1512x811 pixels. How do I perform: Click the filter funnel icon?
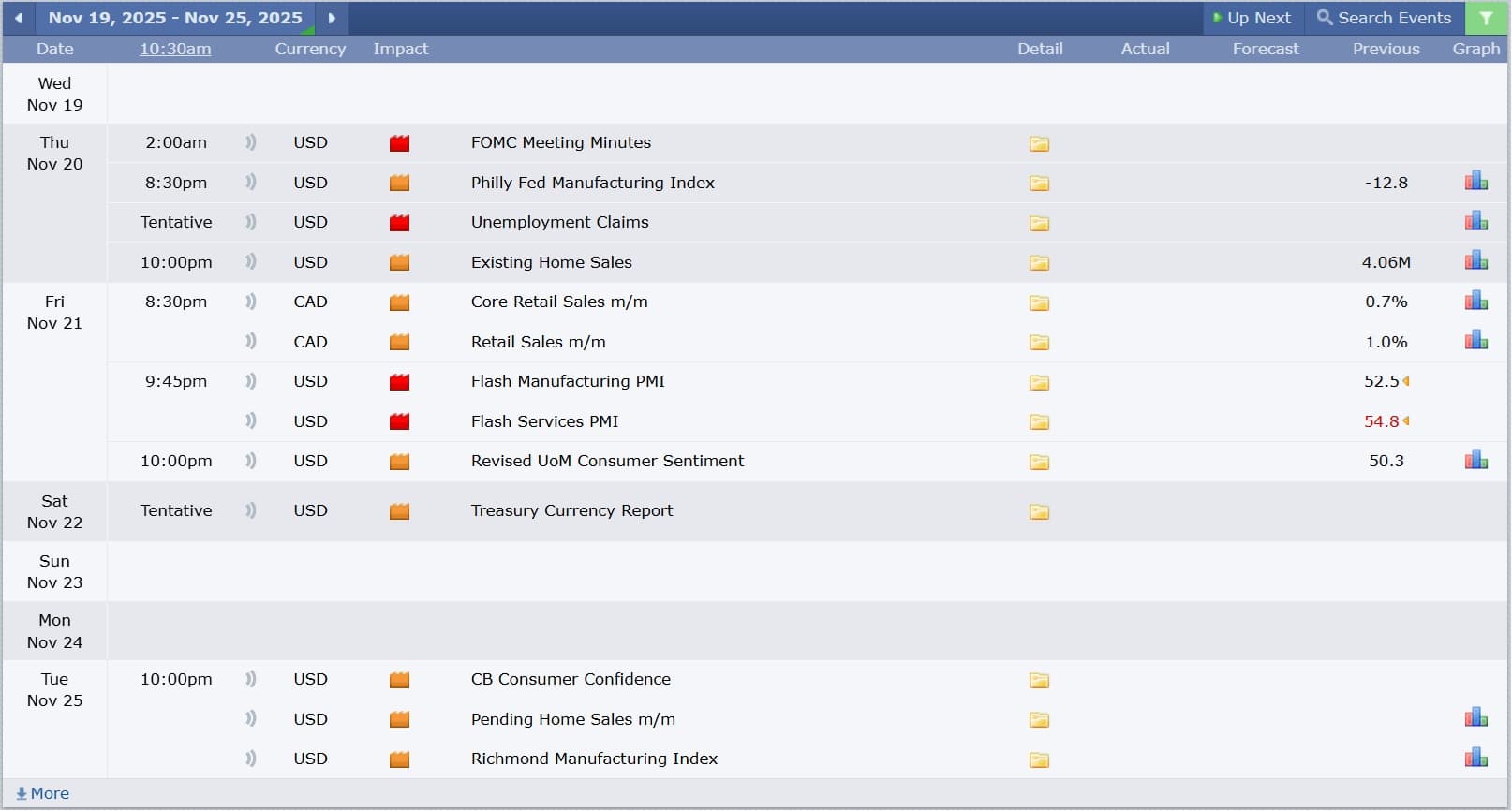pos(1486,18)
